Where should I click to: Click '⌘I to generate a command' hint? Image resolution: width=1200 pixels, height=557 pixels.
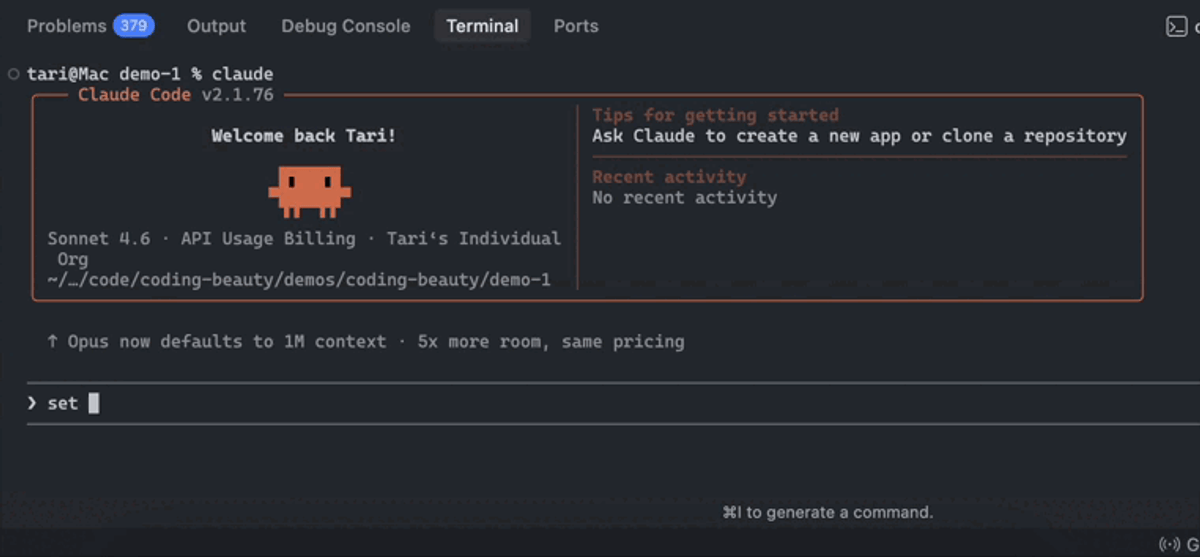(827, 513)
